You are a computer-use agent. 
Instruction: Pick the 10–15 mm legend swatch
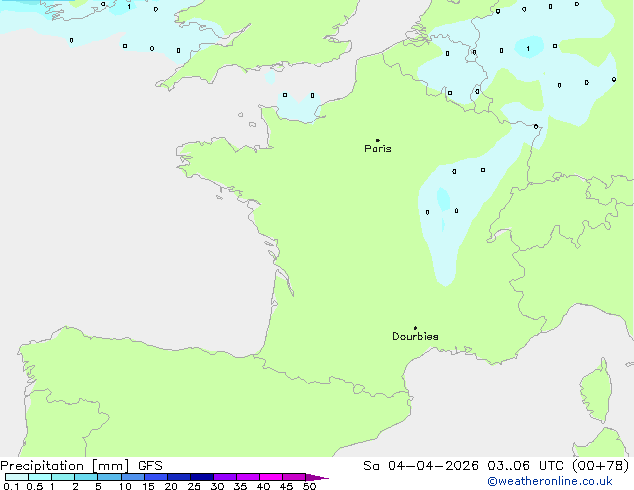click(133, 477)
